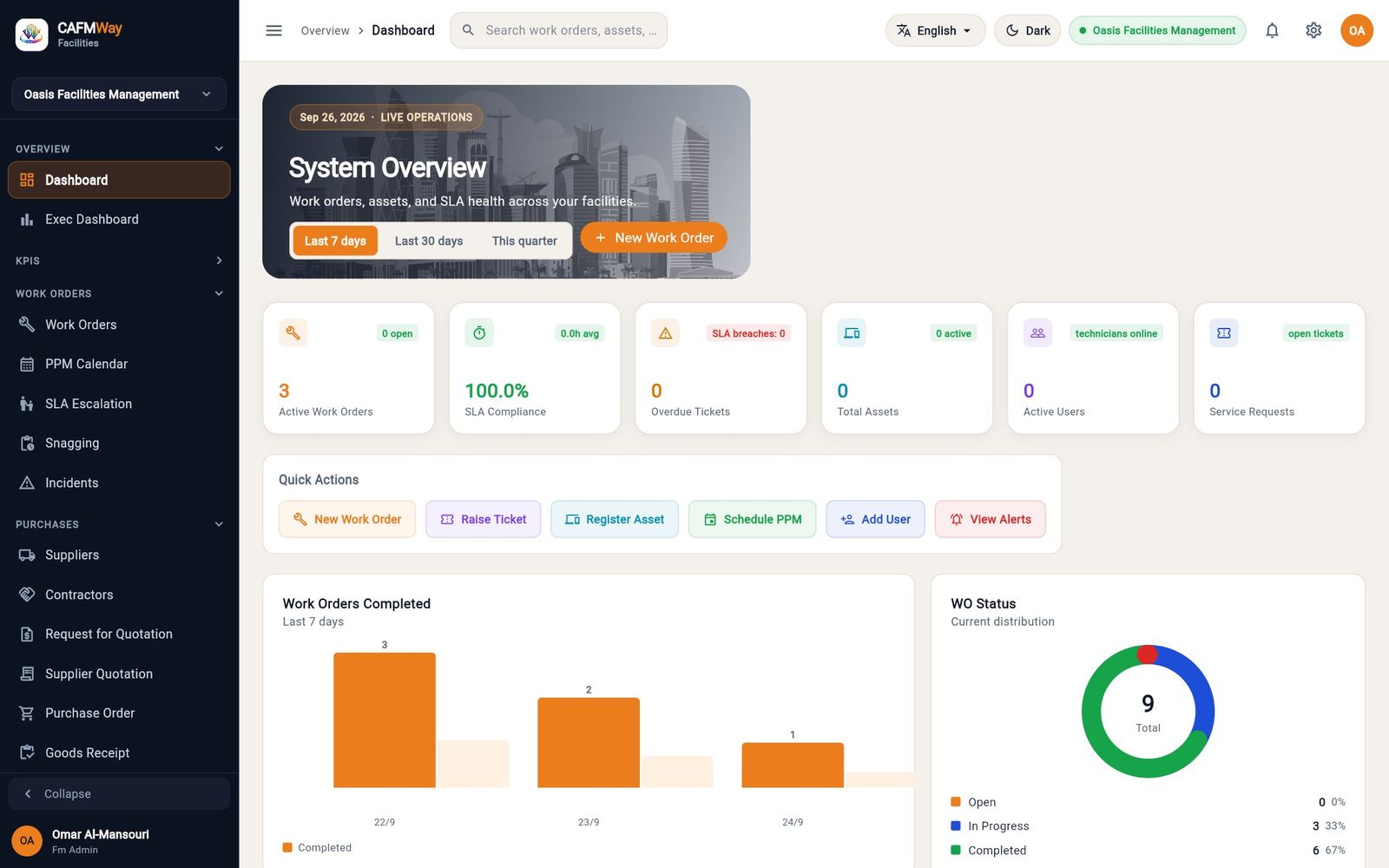Go to SLA Escalation page

(x=119, y=404)
